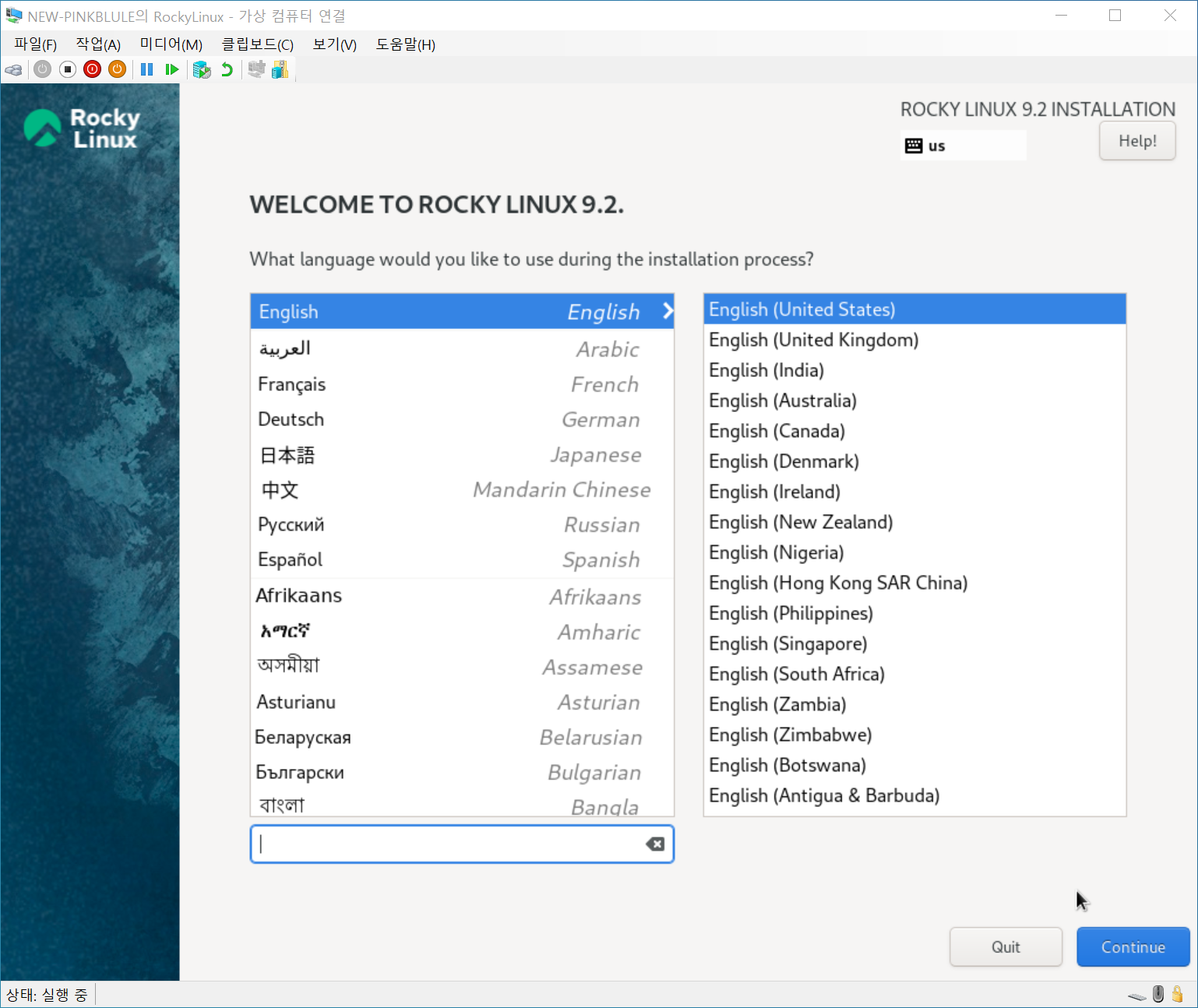Image resolution: width=1198 pixels, height=1008 pixels.
Task: Choose English (South Africa) locale
Action: 914,674
